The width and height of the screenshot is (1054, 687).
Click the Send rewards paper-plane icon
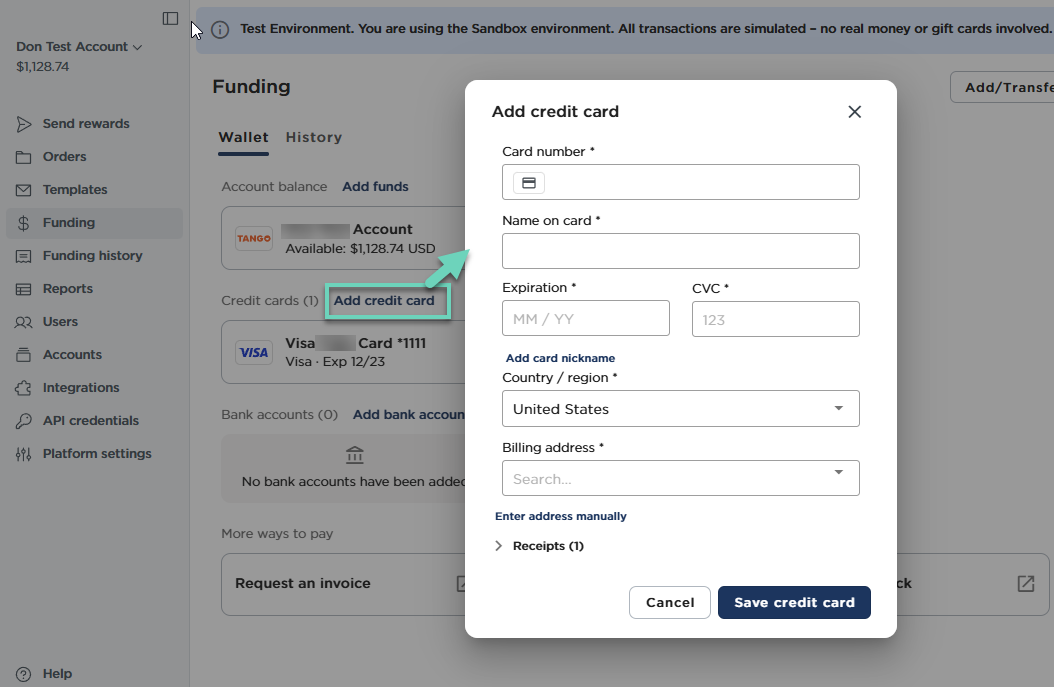point(24,124)
